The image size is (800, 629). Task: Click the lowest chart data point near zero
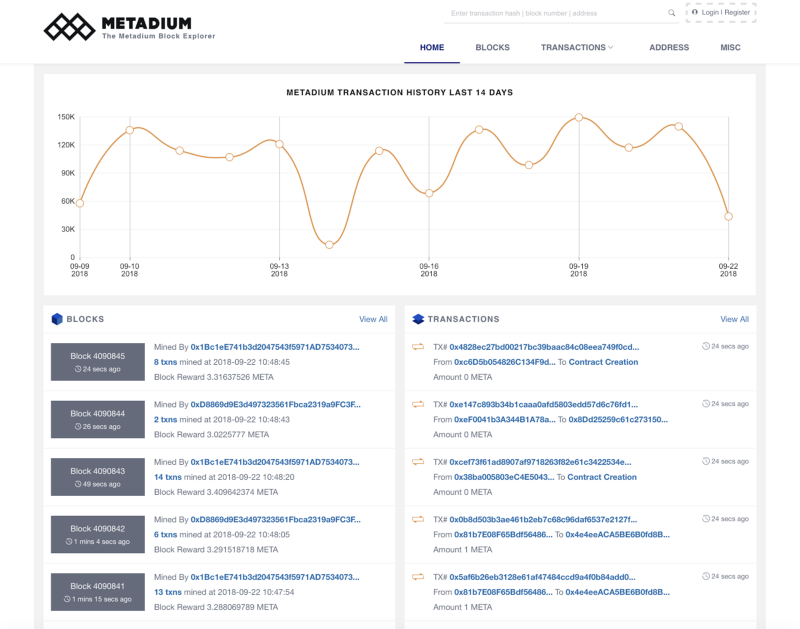(329, 245)
